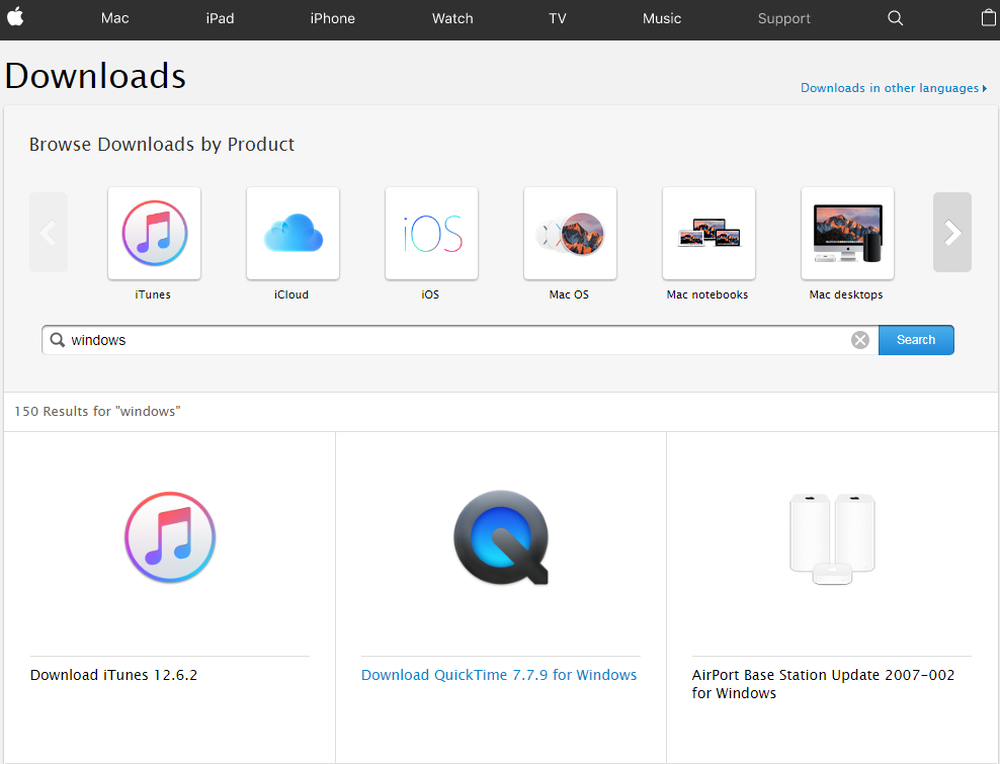Open the Mac menu item

pyautogui.click(x=114, y=18)
